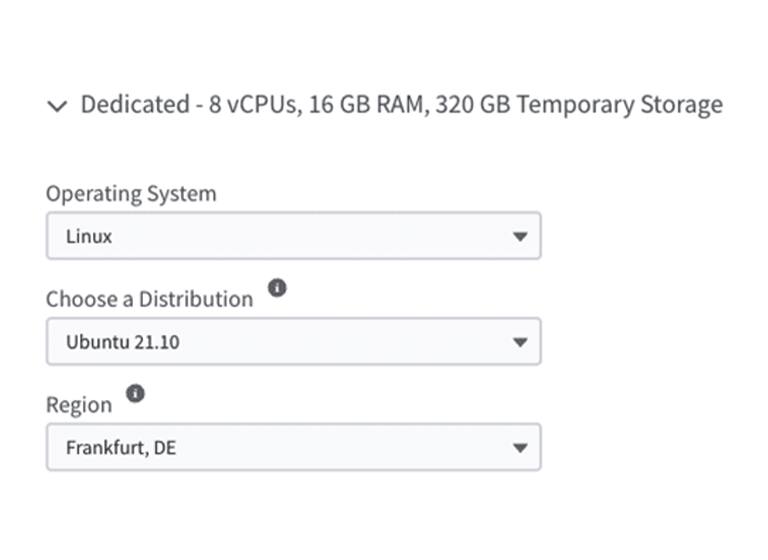
Task: Click the Frankfurt, DE value text
Action: [x=121, y=448]
